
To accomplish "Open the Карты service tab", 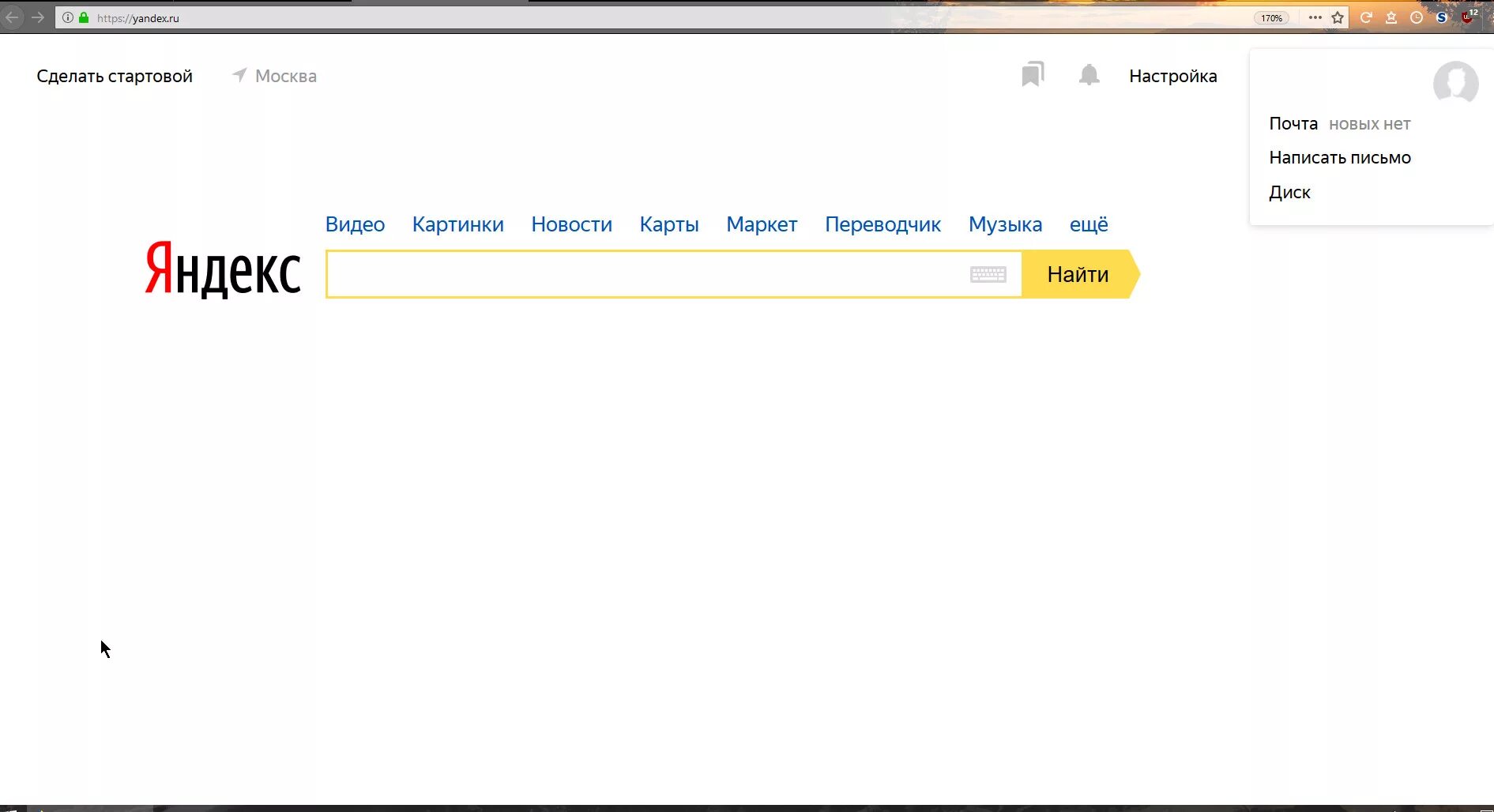I will click(x=669, y=224).
